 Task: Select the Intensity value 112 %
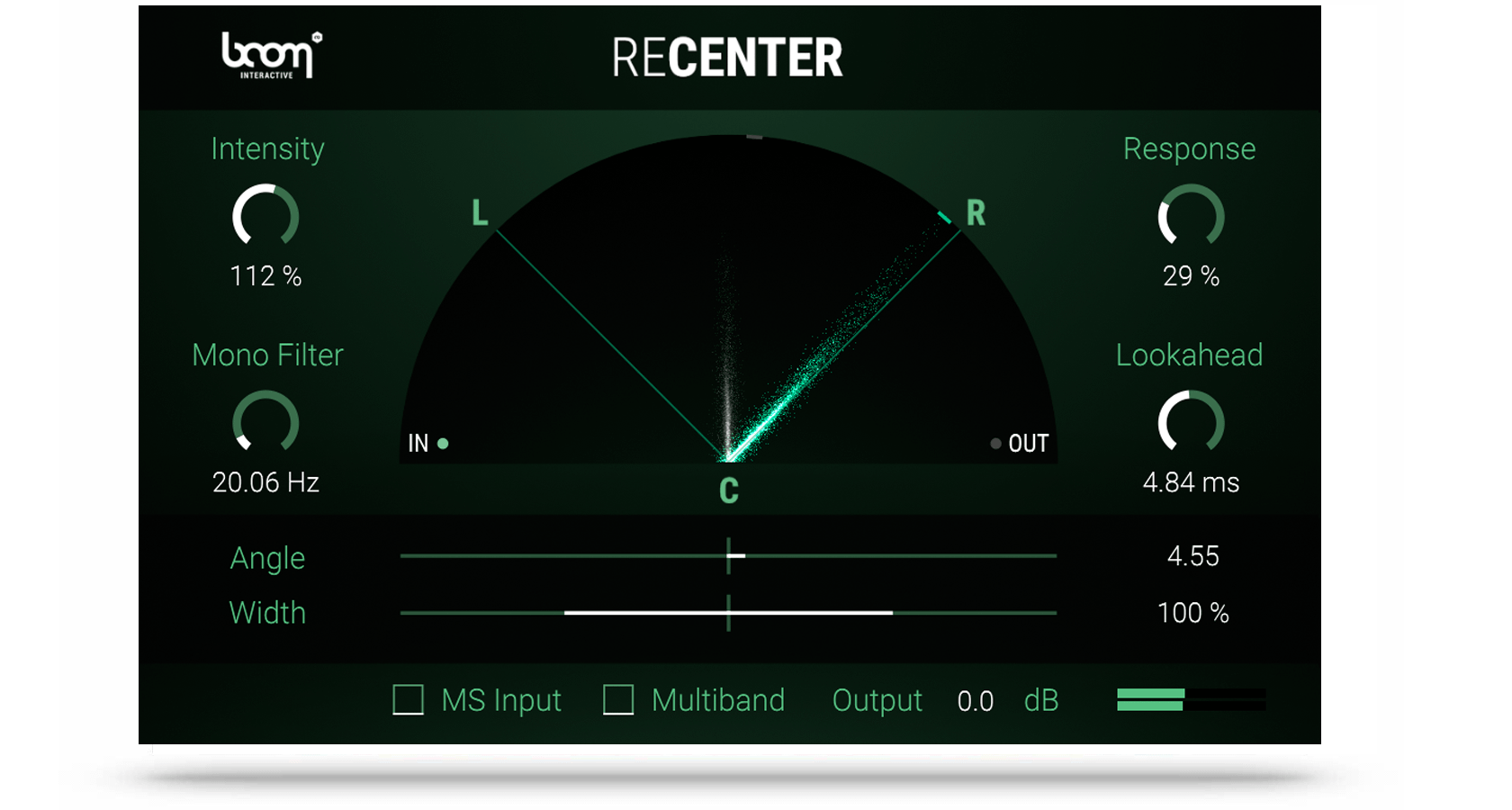click(x=265, y=275)
